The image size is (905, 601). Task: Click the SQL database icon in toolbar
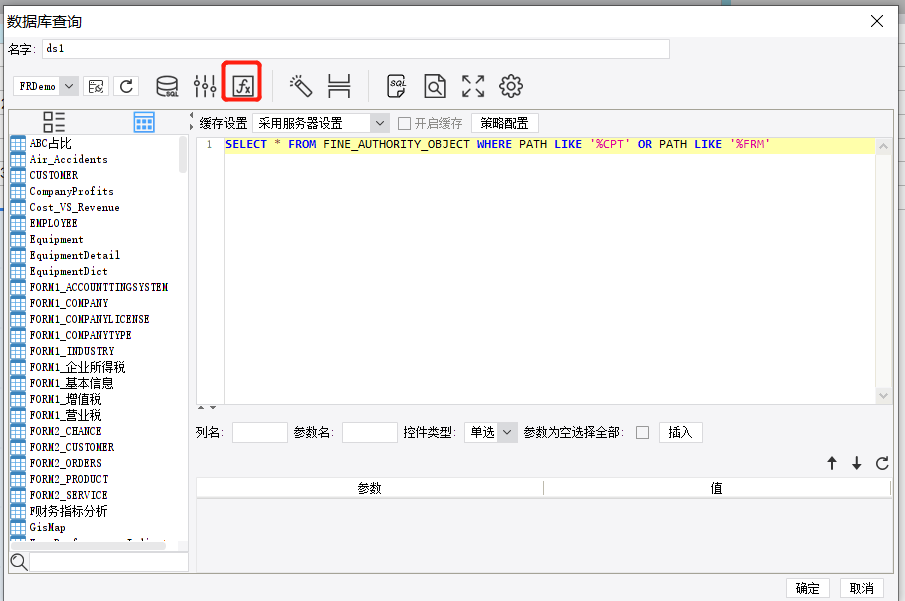coord(167,87)
